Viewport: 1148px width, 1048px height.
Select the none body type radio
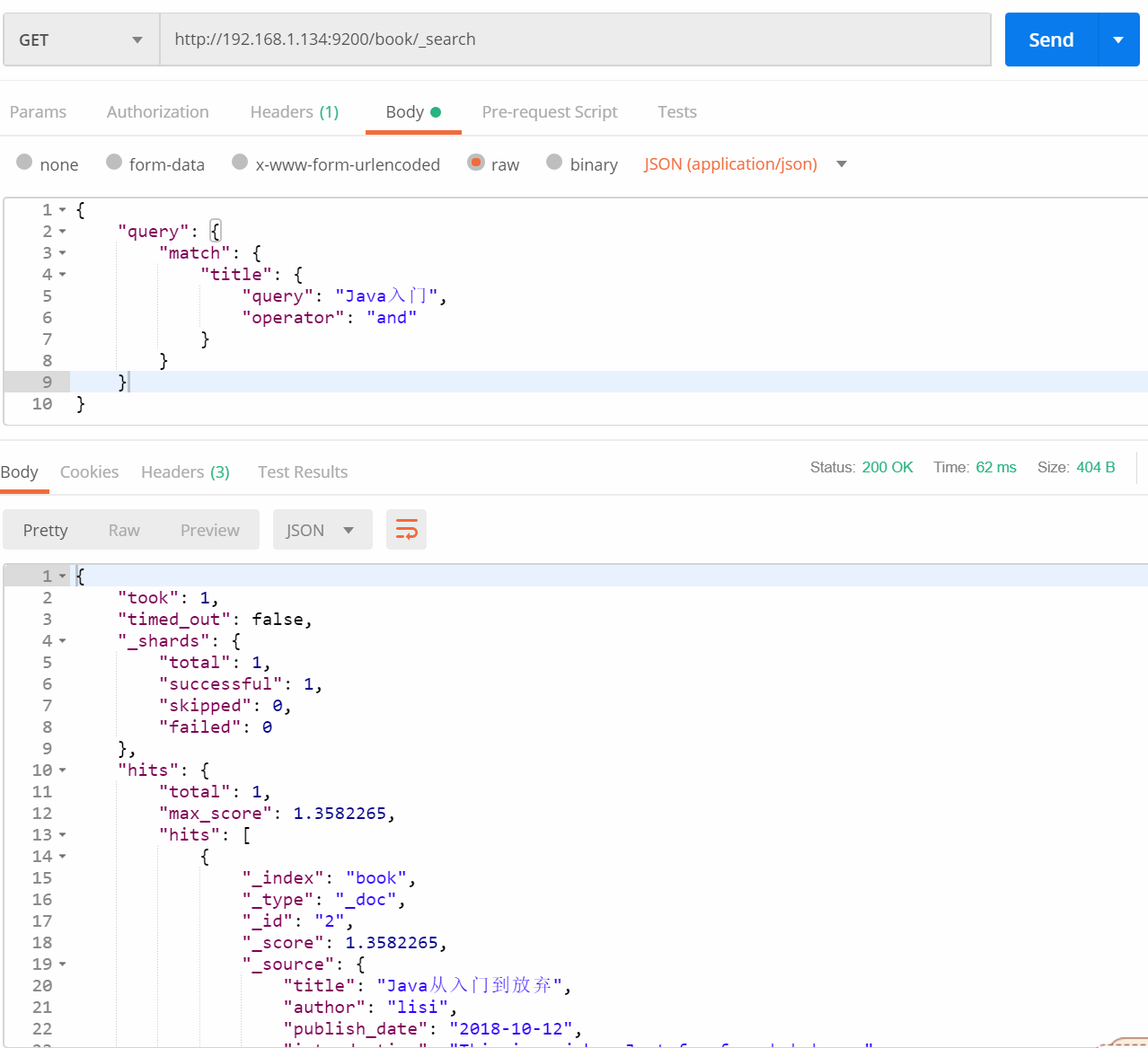(x=25, y=163)
